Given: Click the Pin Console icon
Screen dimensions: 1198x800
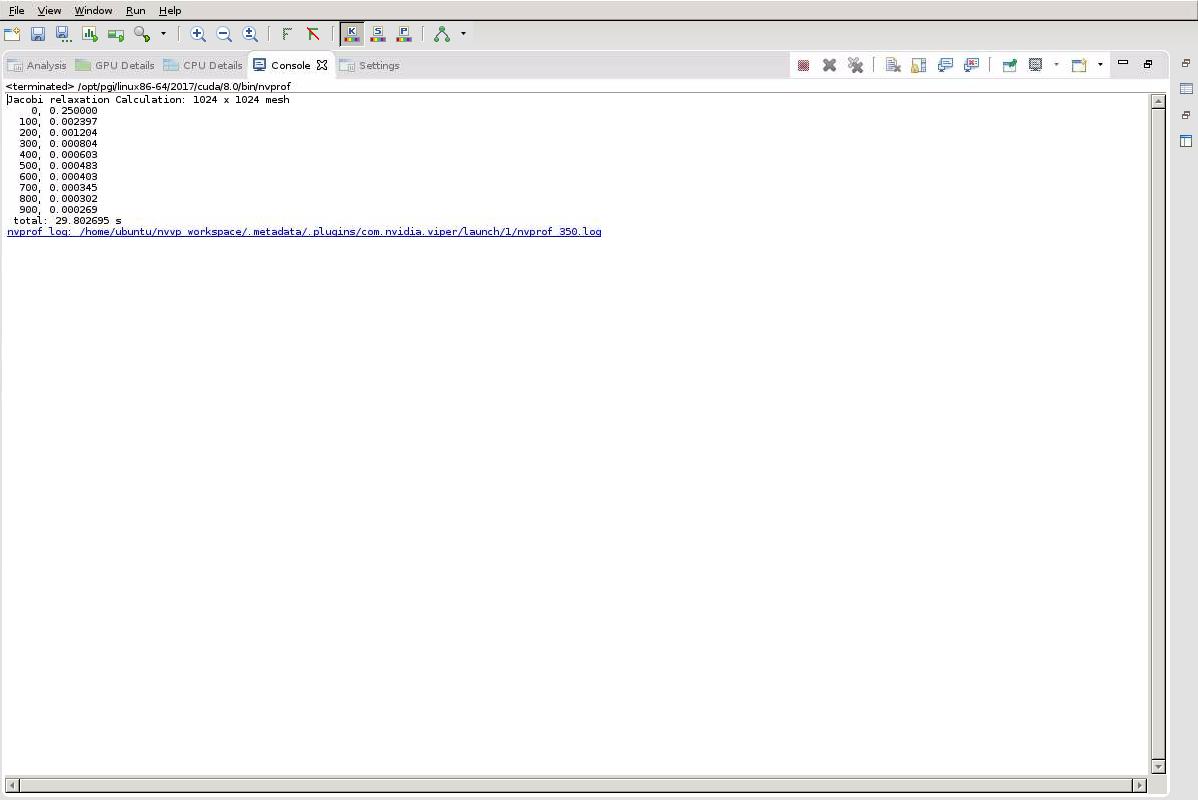Looking at the screenshot, I should [x=1009, y=65].
